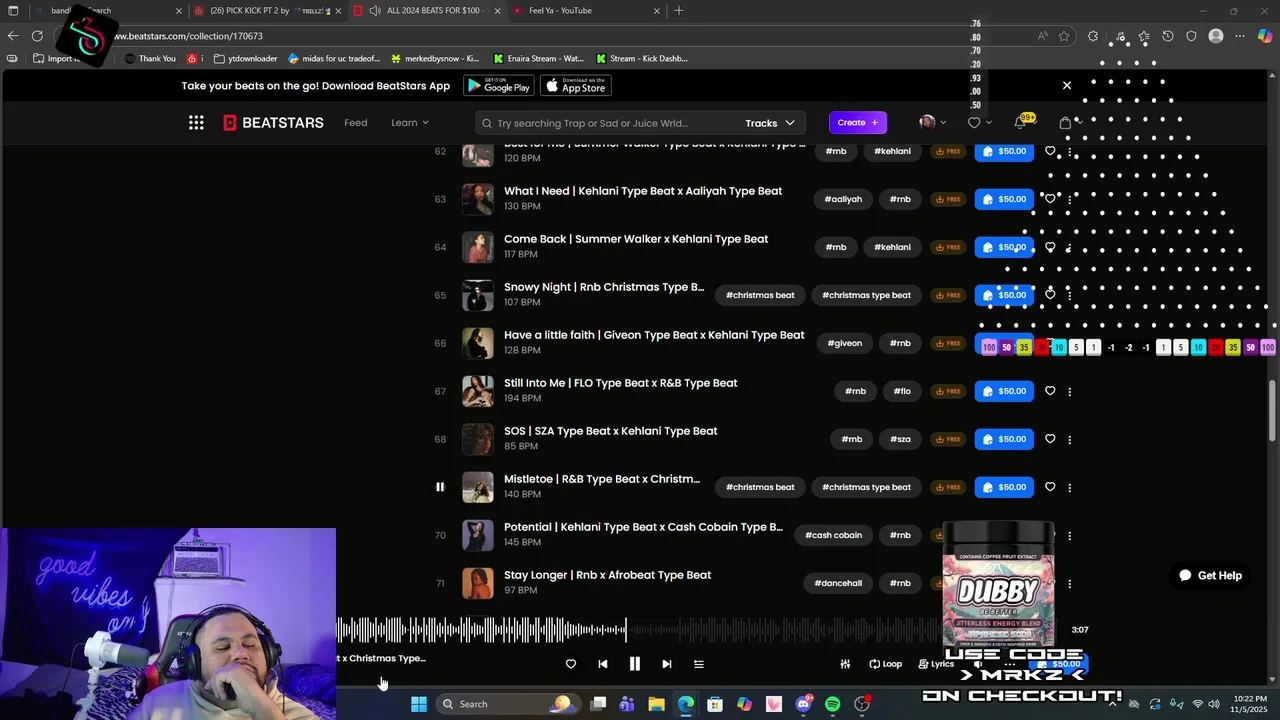Buy Still Into Me for $50.00
This screenshot has height=720, width=1280.
[x=1004, y=391]
